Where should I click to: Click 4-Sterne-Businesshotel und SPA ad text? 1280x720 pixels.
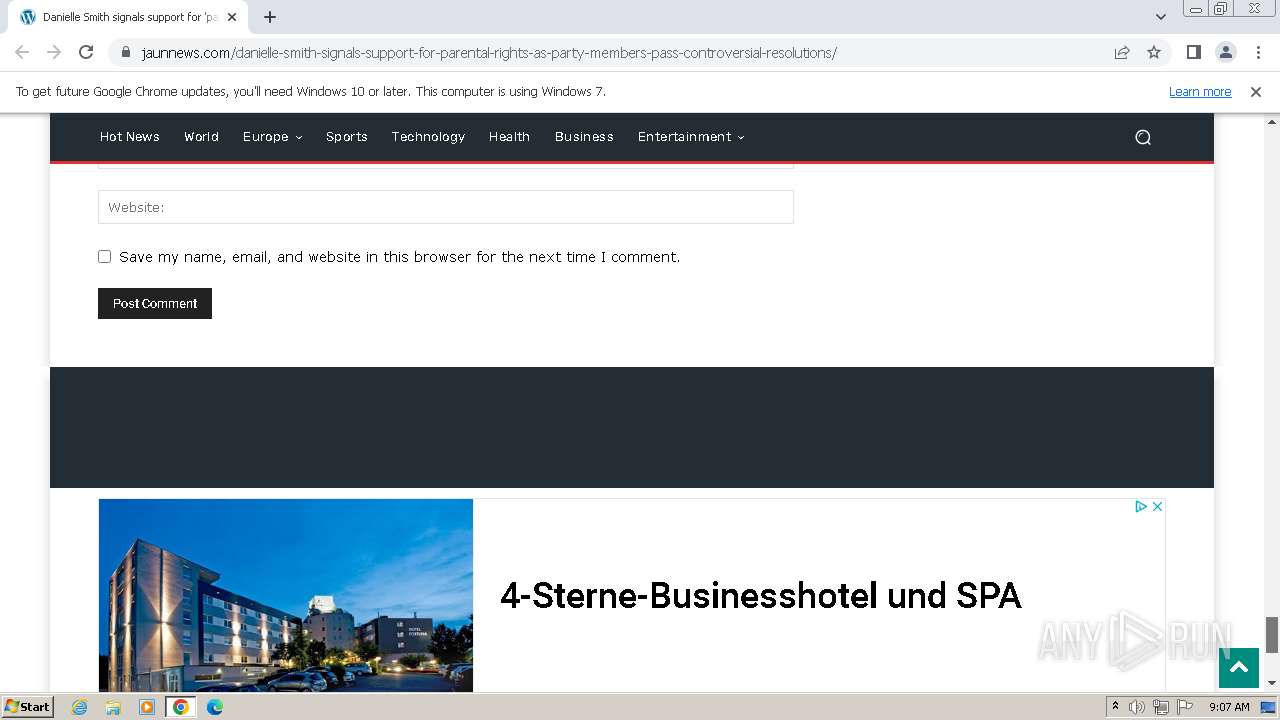pos(760,596)
